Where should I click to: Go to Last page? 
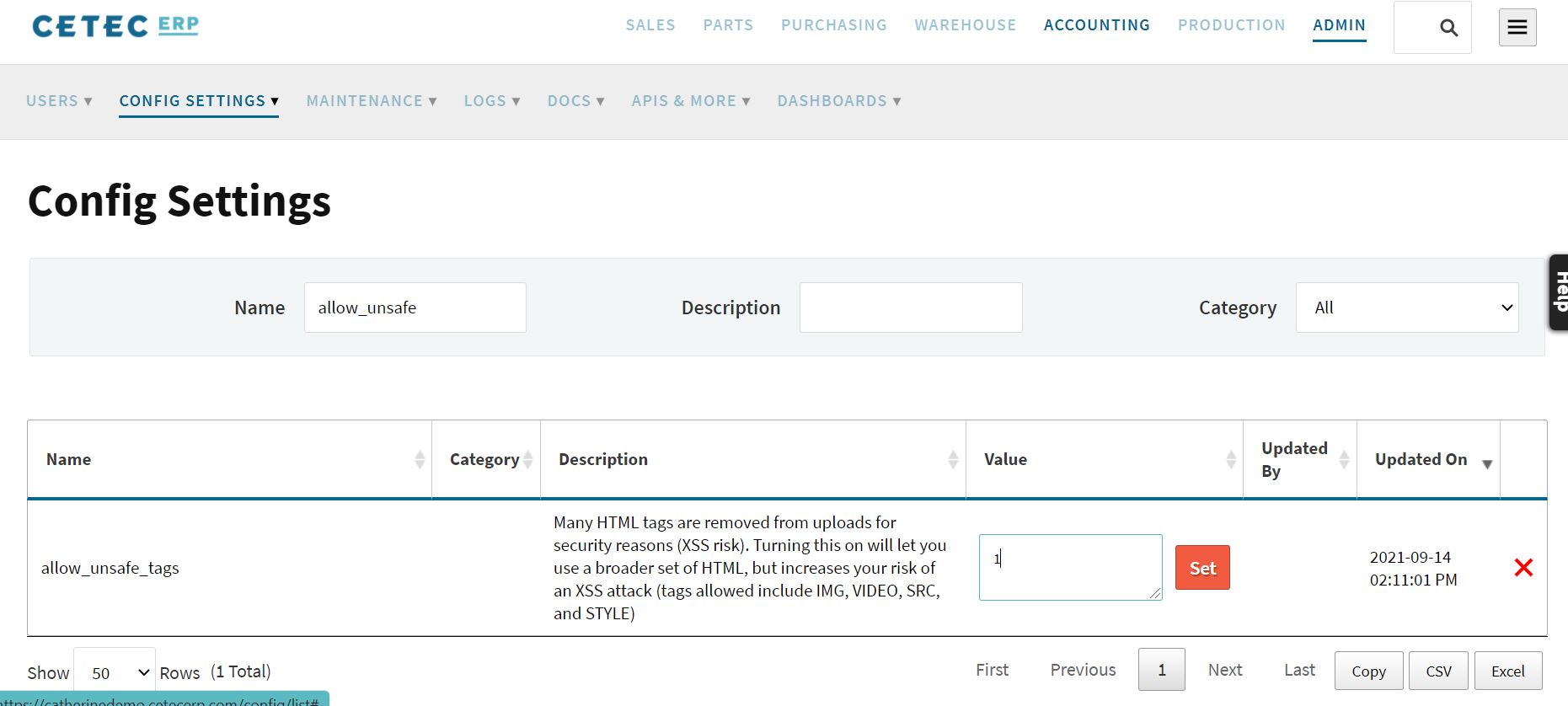point(1299,670)
